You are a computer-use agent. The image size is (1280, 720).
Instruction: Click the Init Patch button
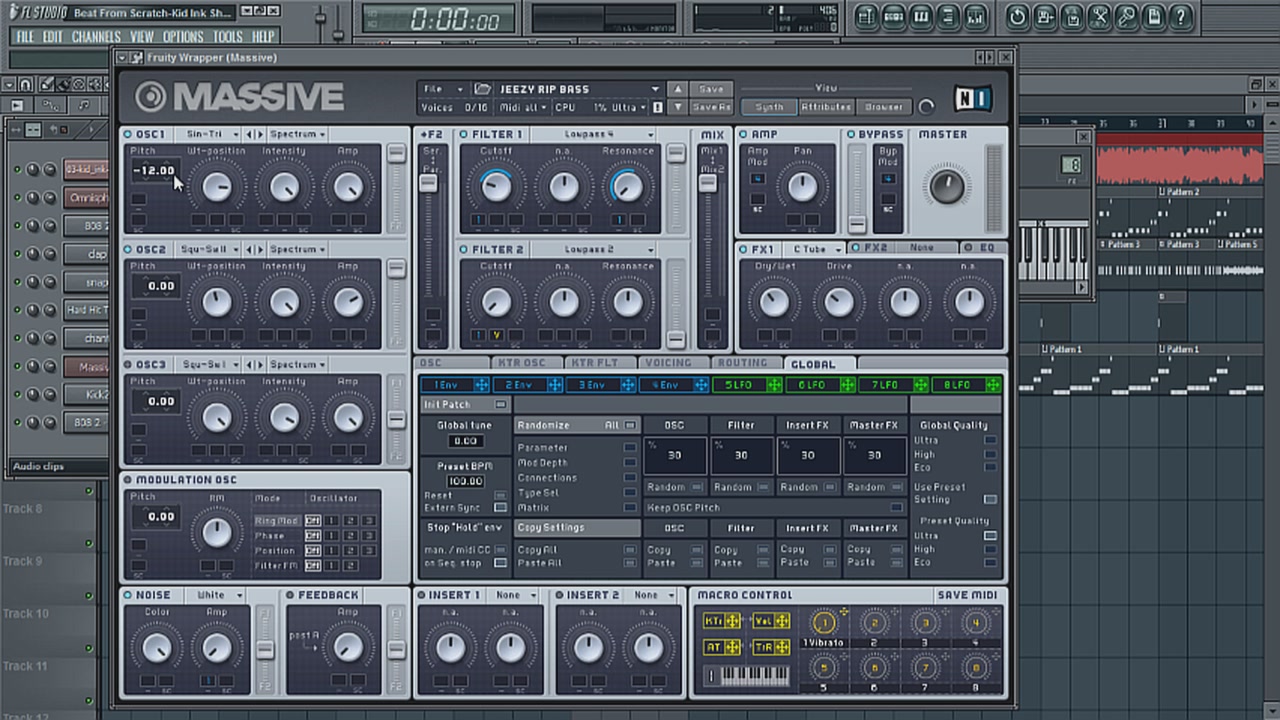[464, 405]
